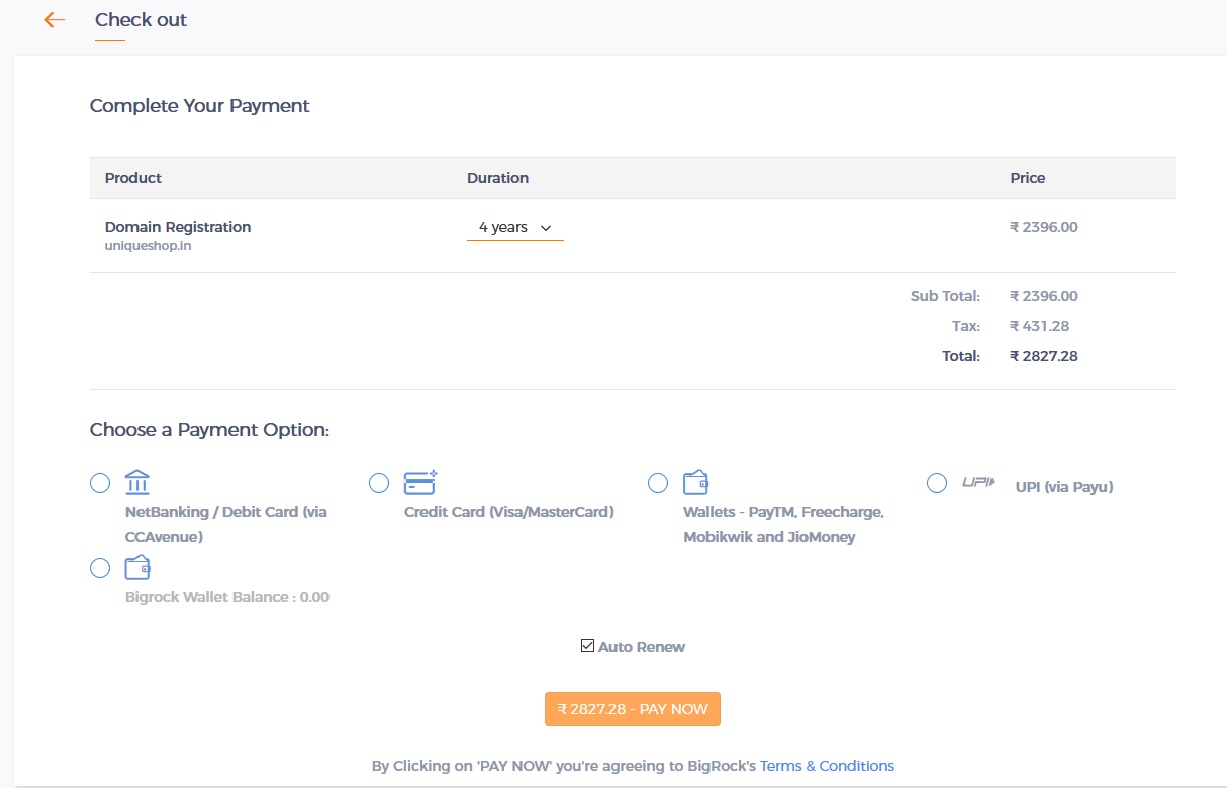
Task: Select Credit Card (Visa/MasterCard) radio button
Action: coord(379,483)
